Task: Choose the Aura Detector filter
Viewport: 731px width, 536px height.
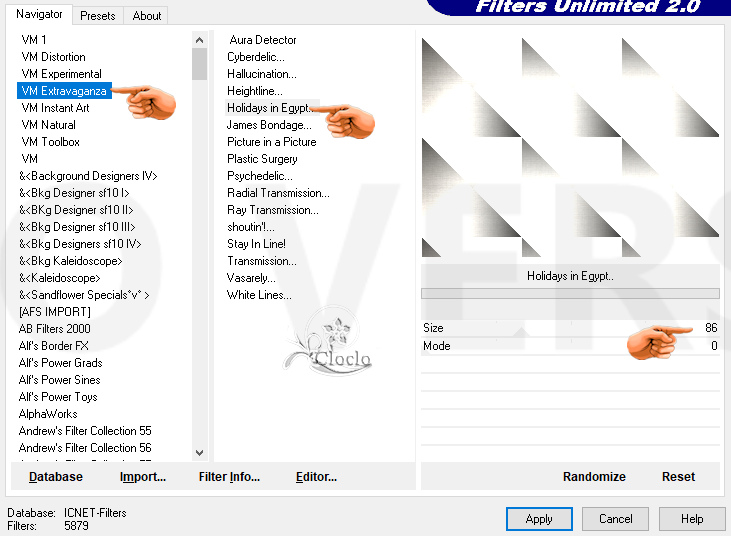Action: [262, 40]
